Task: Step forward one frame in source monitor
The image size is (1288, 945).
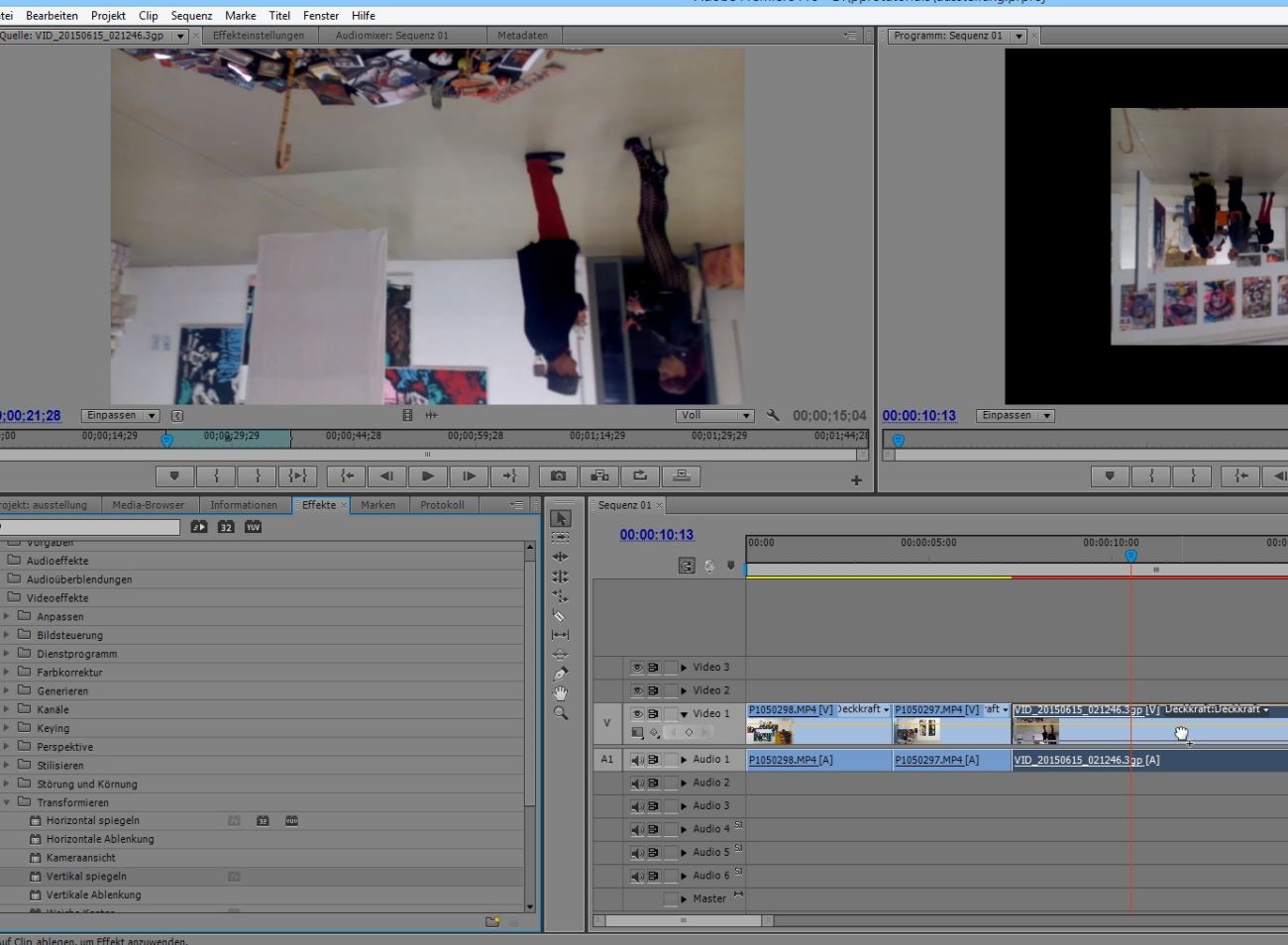Action: coord(469,476)
